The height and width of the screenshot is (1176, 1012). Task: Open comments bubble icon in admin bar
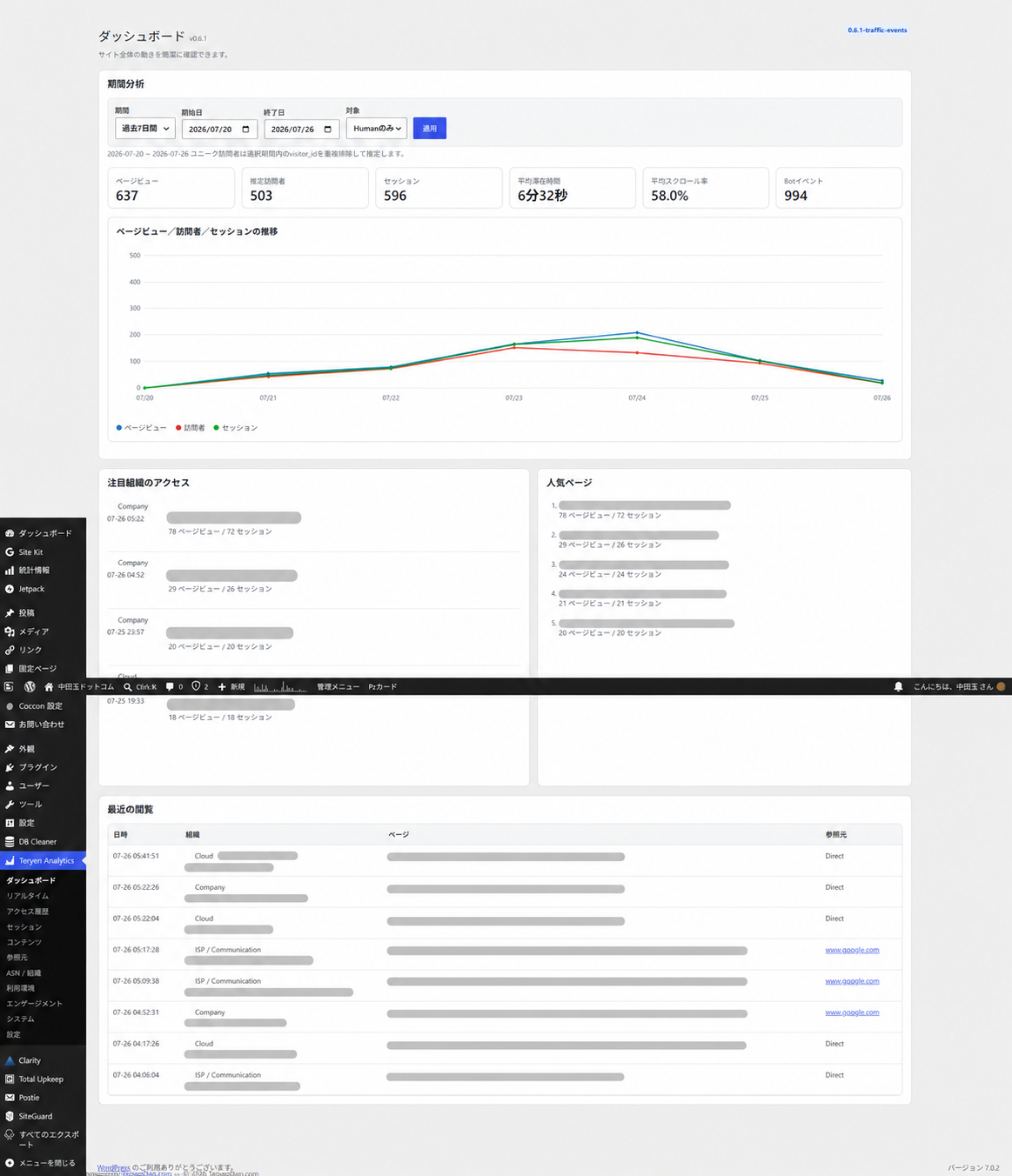pos(170,687)
